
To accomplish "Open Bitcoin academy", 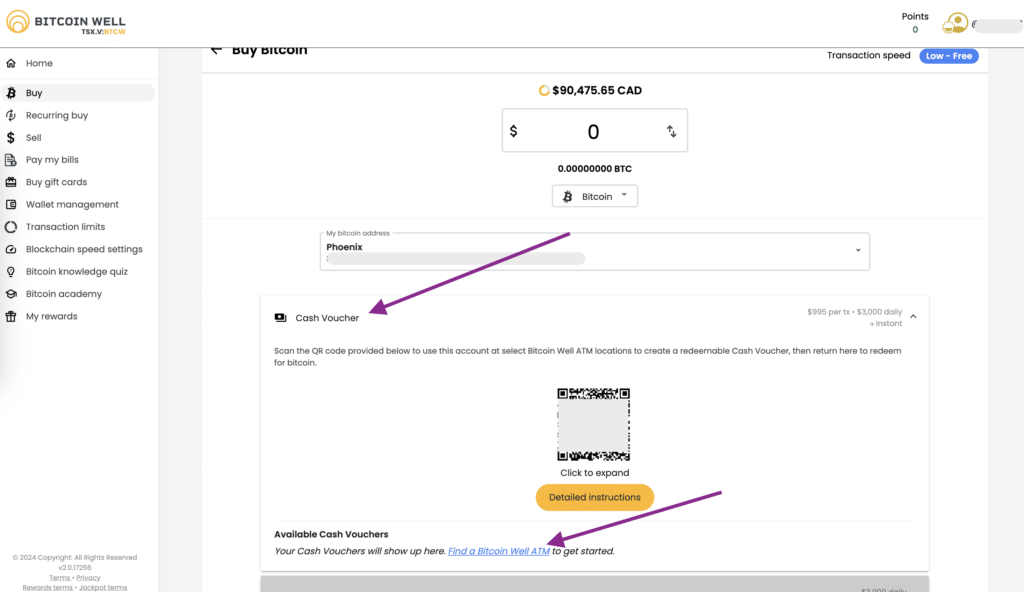I will coord(64,294).
